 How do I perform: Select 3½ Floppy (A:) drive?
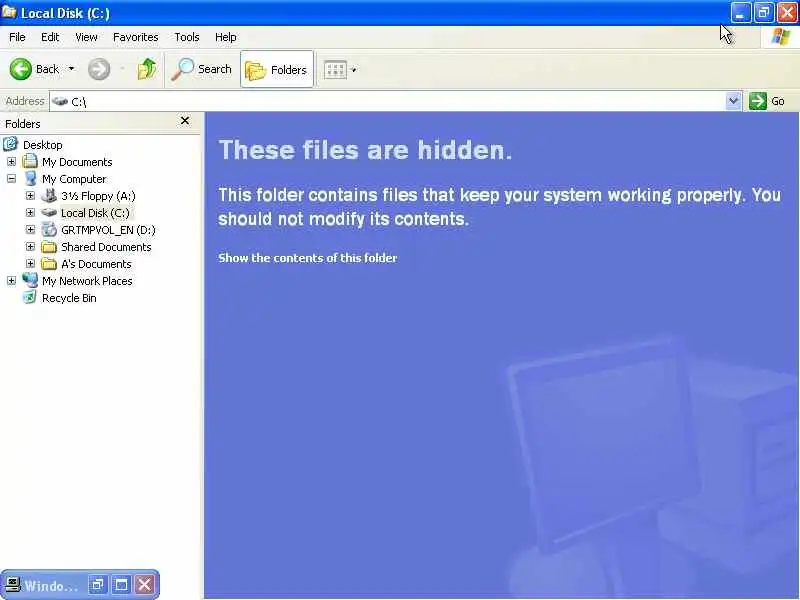[98, 196]
